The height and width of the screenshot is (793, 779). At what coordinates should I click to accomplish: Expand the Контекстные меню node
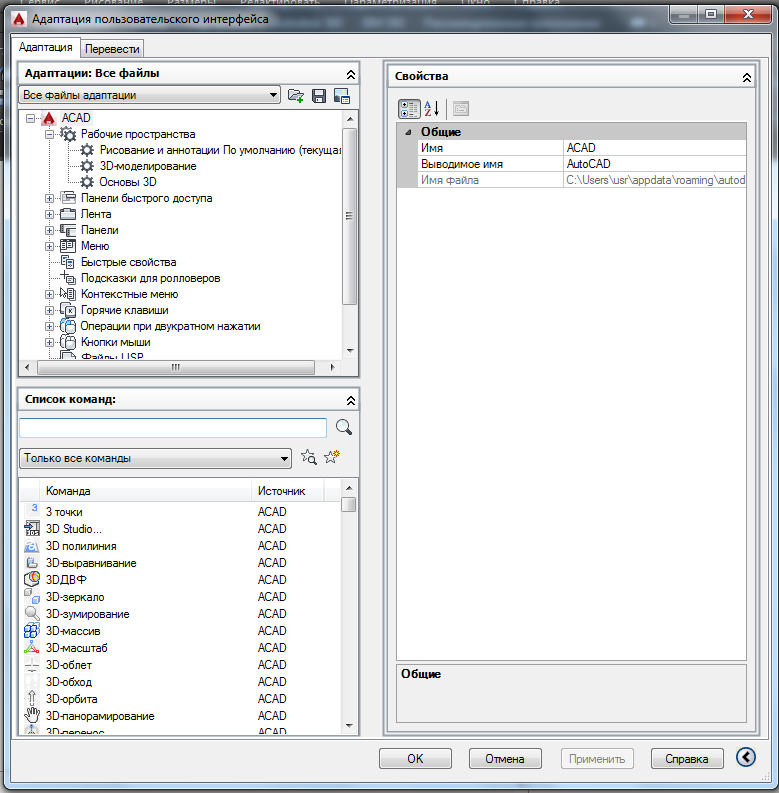coord(49,294)
